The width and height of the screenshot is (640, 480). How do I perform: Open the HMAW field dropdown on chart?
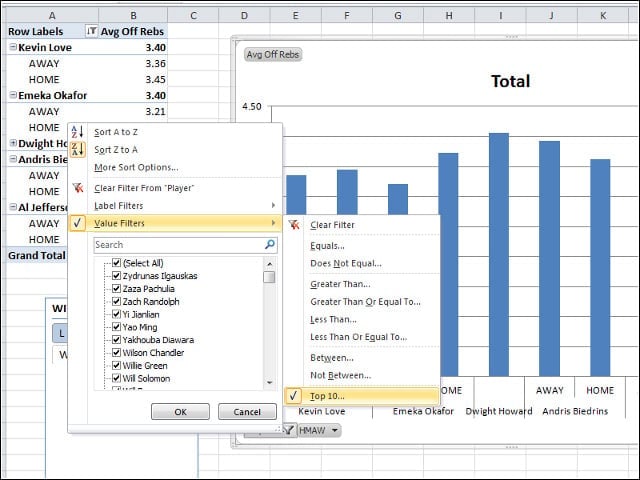coord(335,430)
